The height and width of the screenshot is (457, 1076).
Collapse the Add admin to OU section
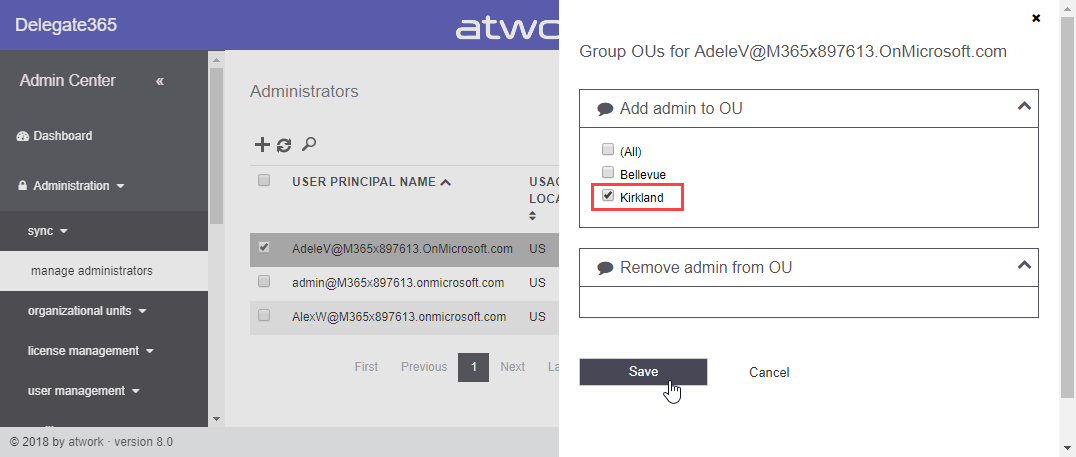click(1023, 106)
